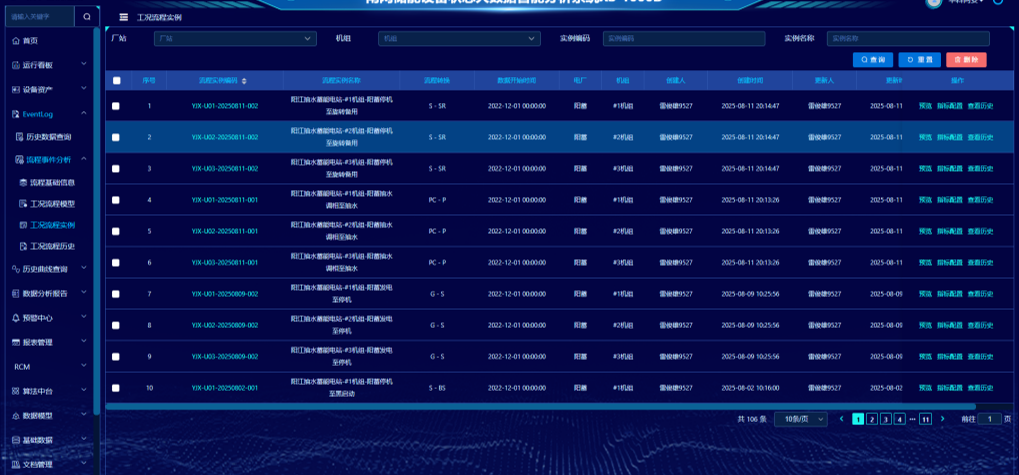Toggle the hamburger menu icon beside 工况流程实例
Viewport: 1019px width, 475px height.
tap(123, 17)
